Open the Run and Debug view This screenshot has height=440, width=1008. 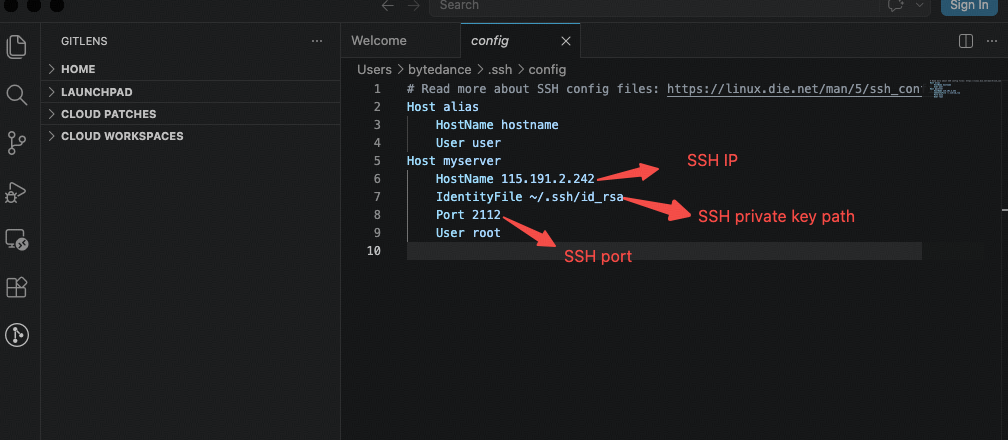pyautogui.click(x=16, y=192)
